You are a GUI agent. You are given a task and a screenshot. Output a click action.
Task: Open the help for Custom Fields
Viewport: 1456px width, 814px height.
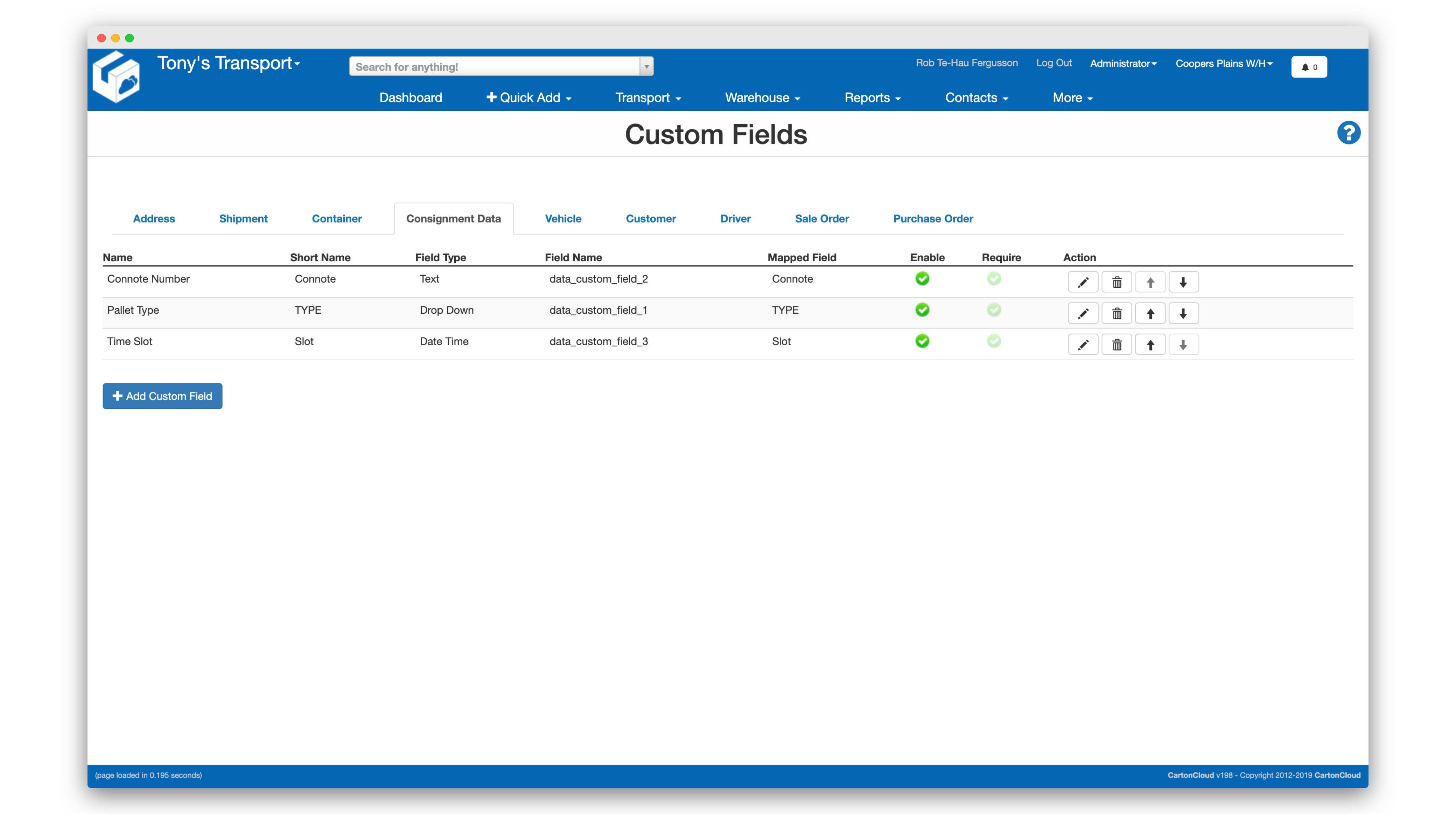tap(1349, 132)
